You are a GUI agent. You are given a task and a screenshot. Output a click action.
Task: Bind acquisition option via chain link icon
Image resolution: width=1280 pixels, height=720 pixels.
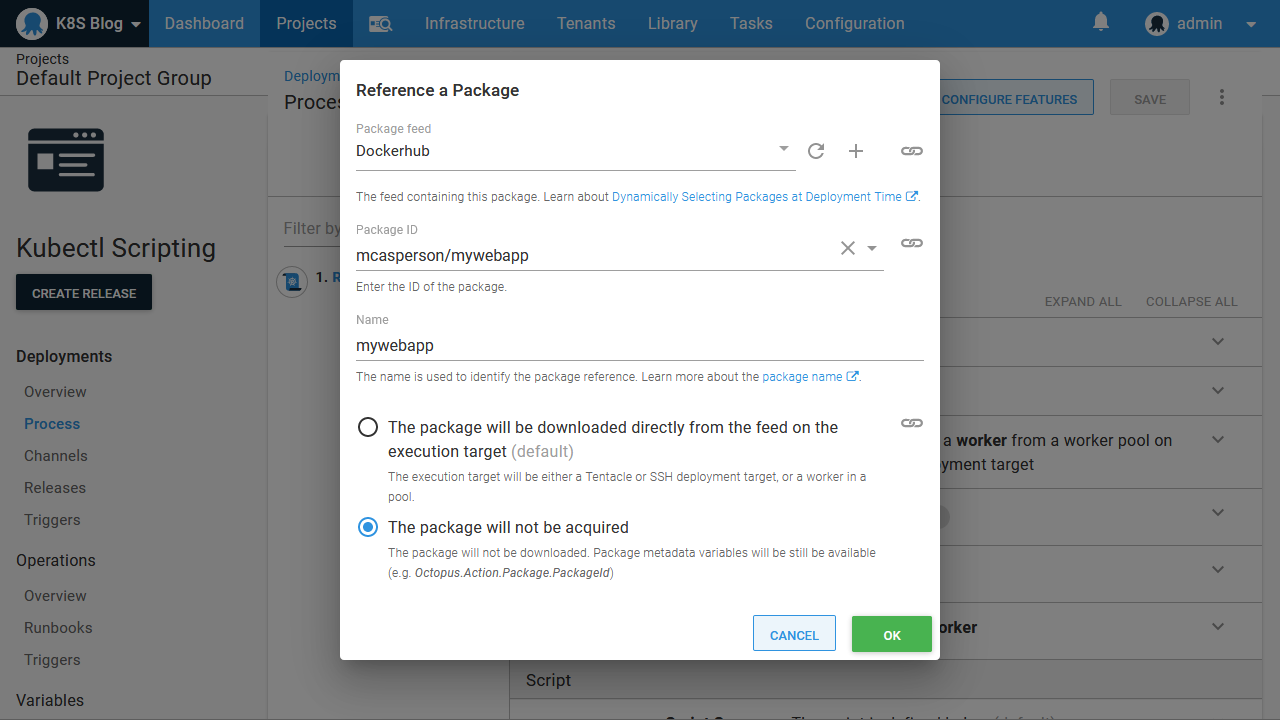pyautogui.click(x=911, y=423)
